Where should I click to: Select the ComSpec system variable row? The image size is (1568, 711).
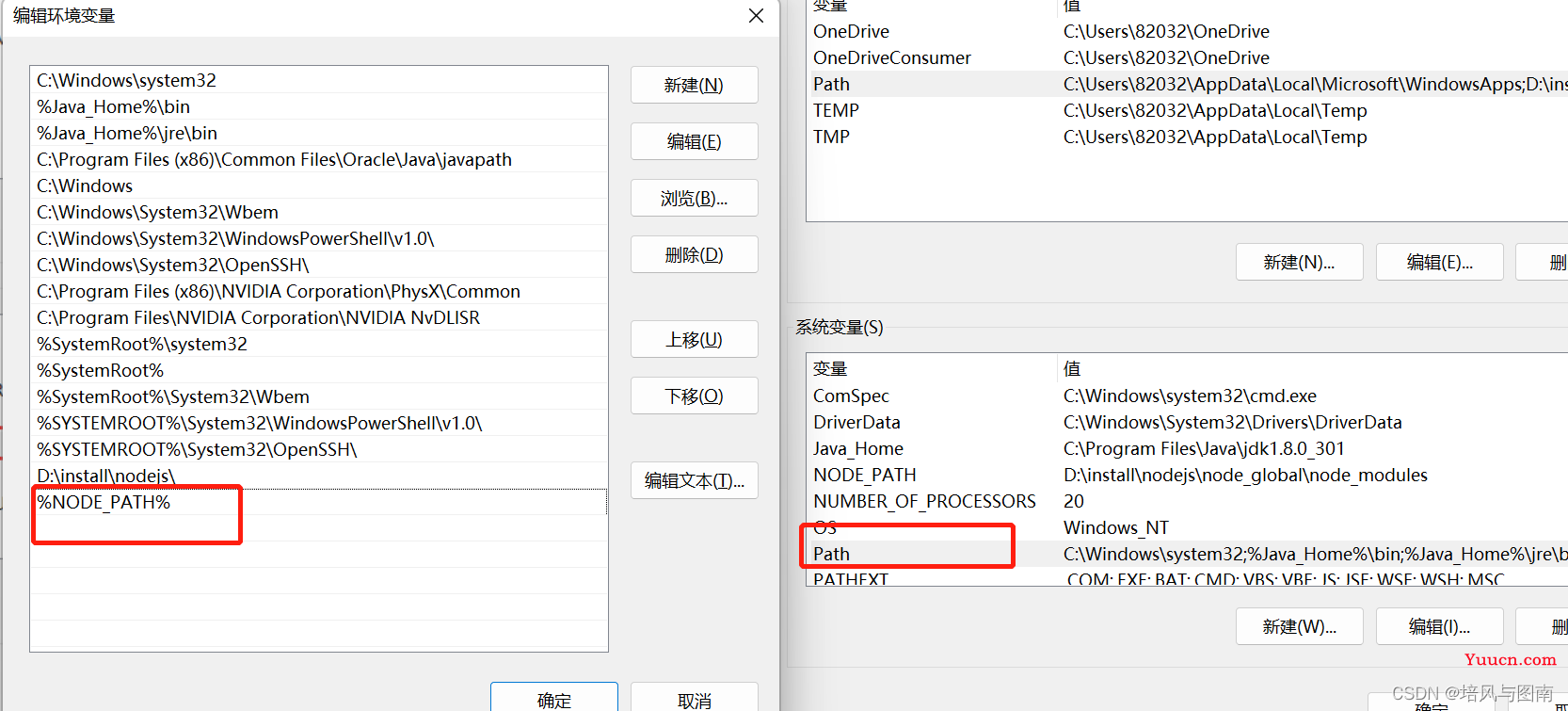pos(1187,396)
